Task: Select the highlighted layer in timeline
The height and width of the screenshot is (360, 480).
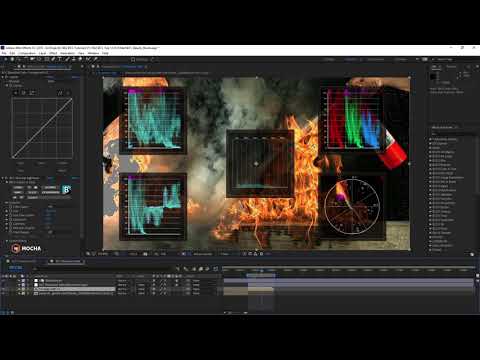Action: tap(74, 289)
